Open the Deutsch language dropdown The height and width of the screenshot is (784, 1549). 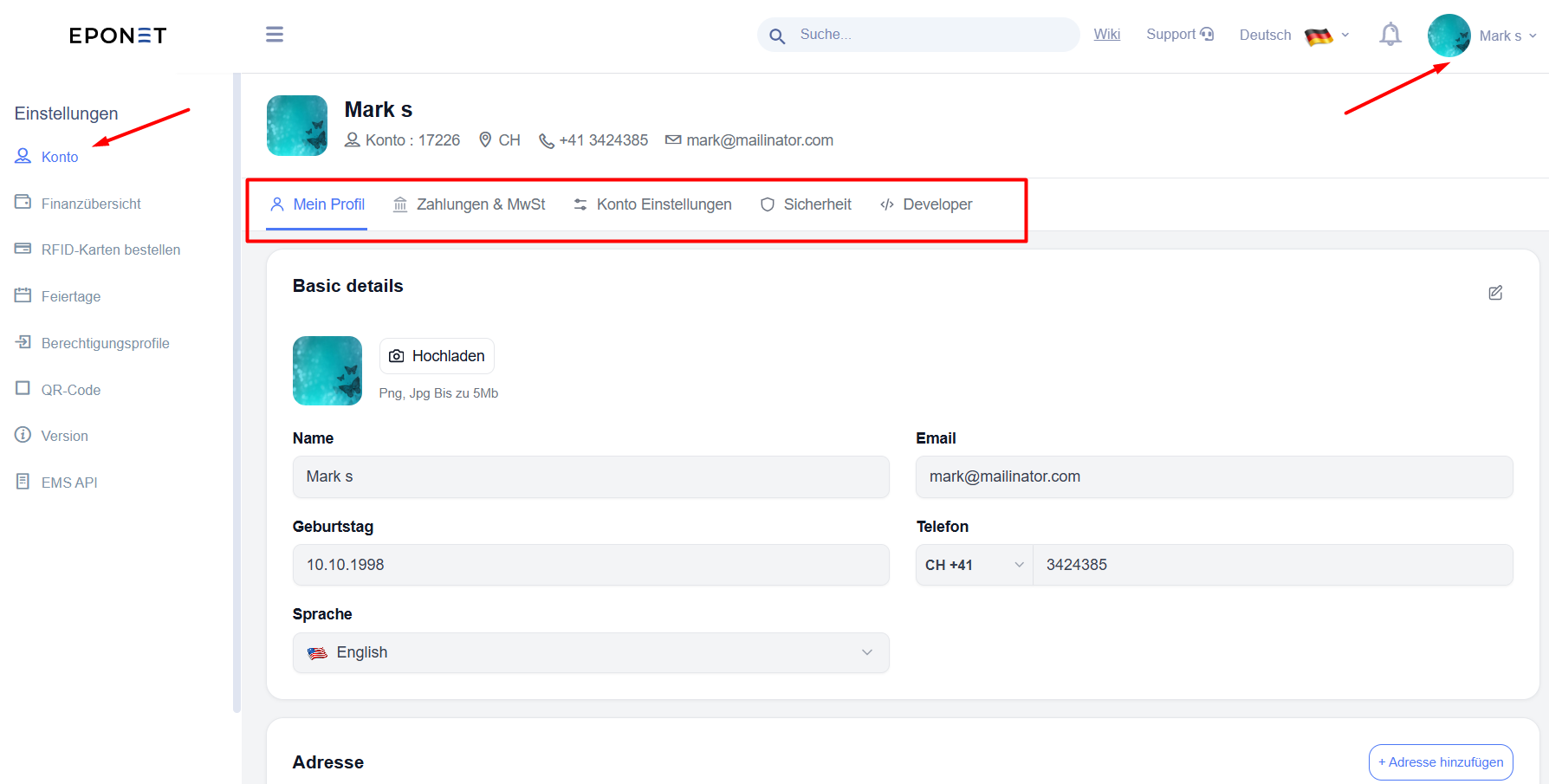[1294, 36]
